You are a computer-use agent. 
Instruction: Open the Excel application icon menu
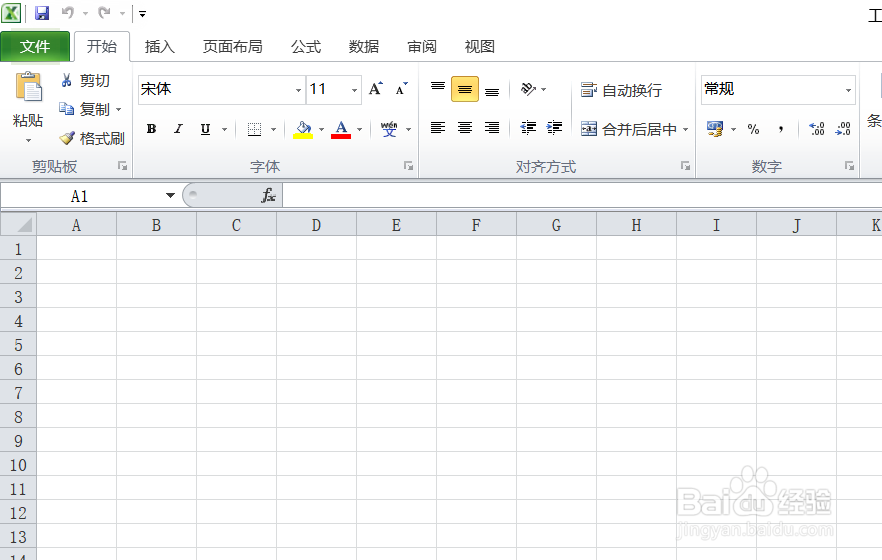click(11, 12)
